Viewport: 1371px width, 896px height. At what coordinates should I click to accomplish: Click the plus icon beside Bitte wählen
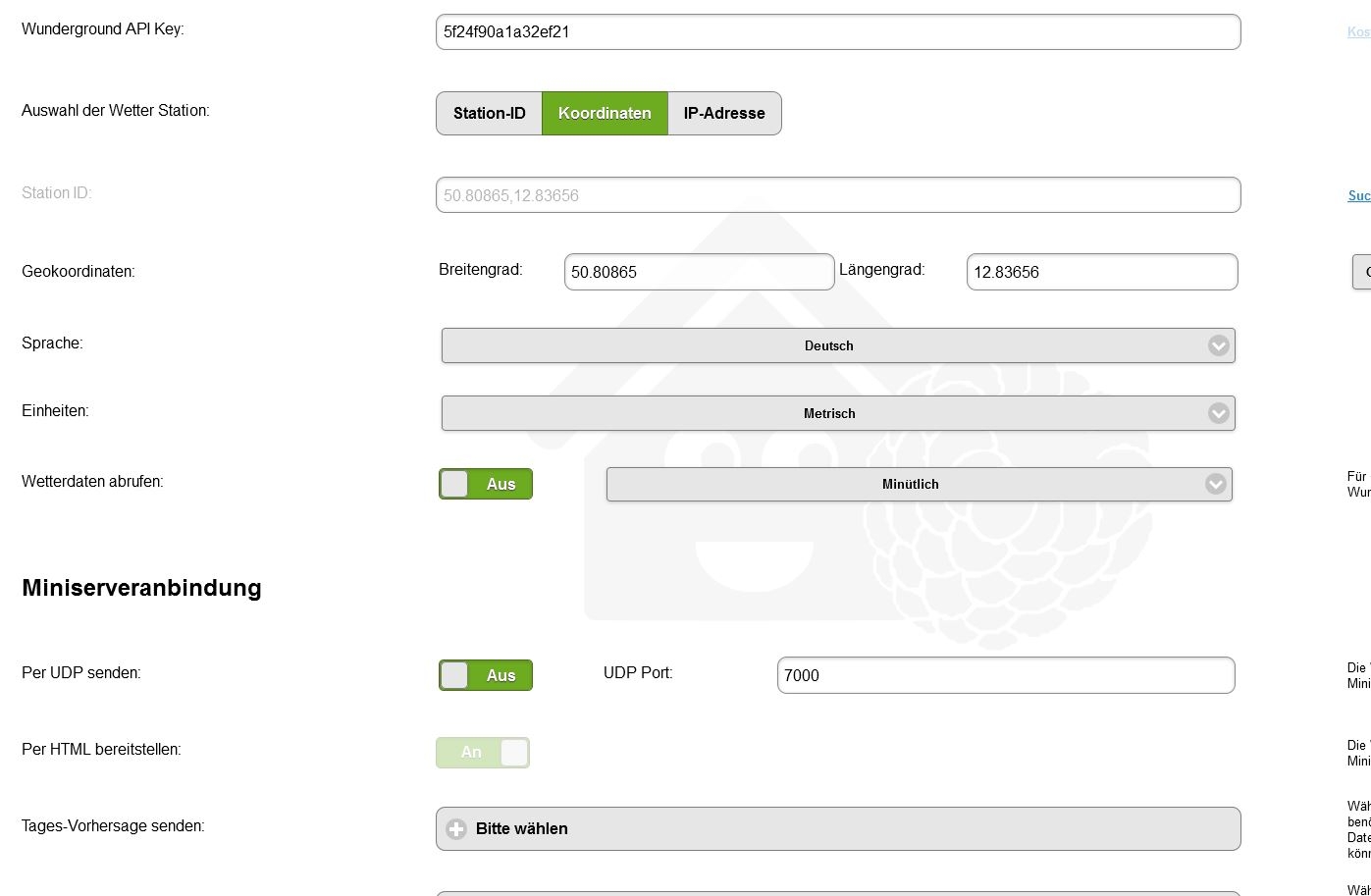point(456,829)
